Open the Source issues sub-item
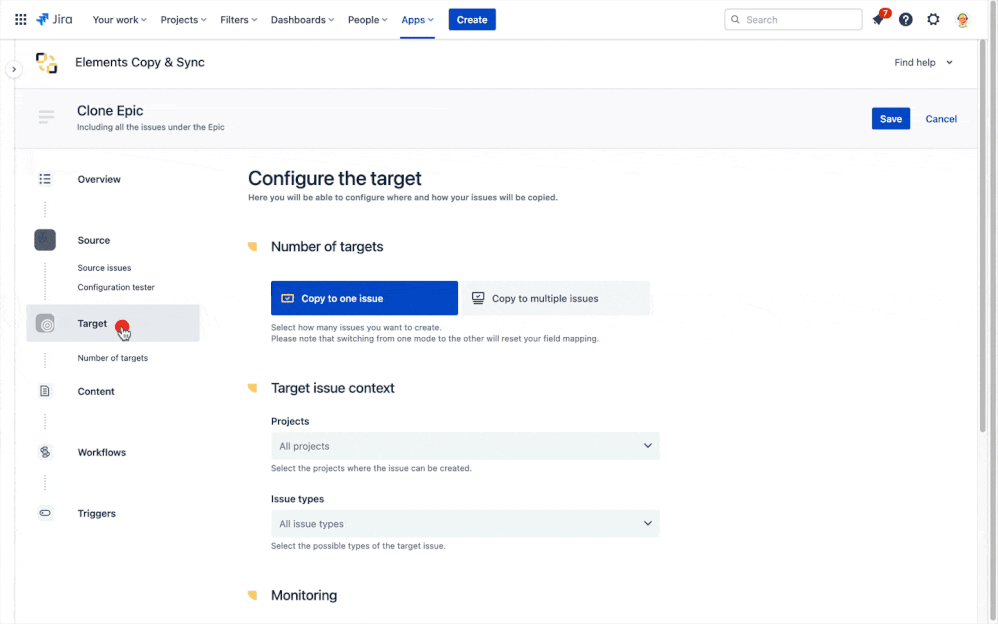The height and width of the screenshot is (624, 998). [104, 268]
